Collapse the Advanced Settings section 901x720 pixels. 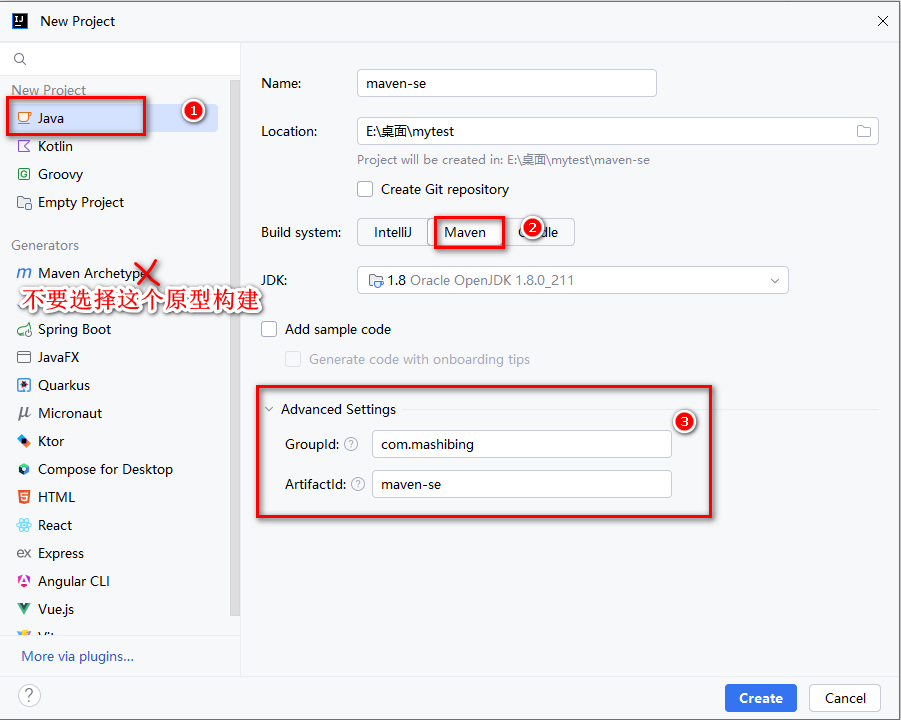(x=269, y=409)
